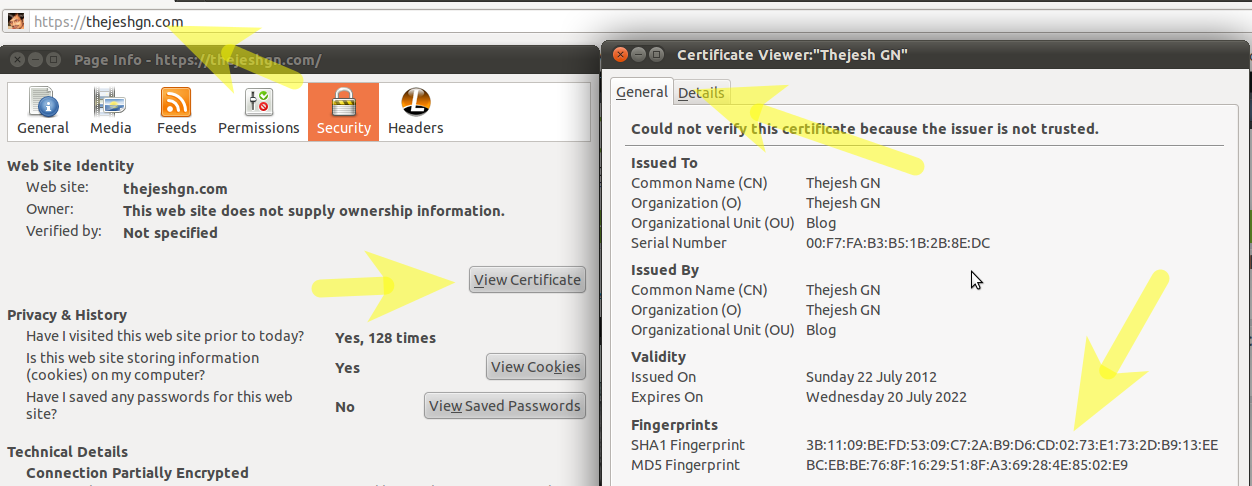1252x486 pixels.
Task: Close the Page Info window
Action: click(18, 60)
